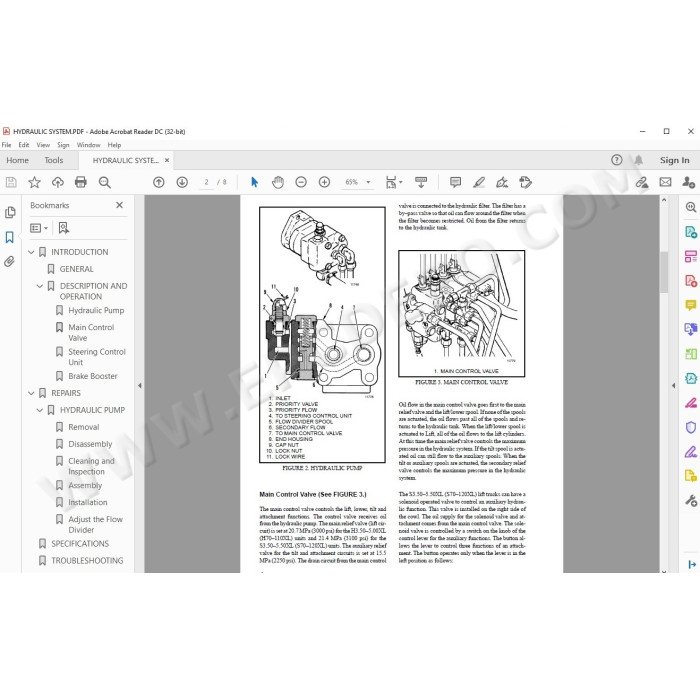Screen dimensions: 700x700
Task: Zoom out with the minus icon
Action: (x=301, y=182)
